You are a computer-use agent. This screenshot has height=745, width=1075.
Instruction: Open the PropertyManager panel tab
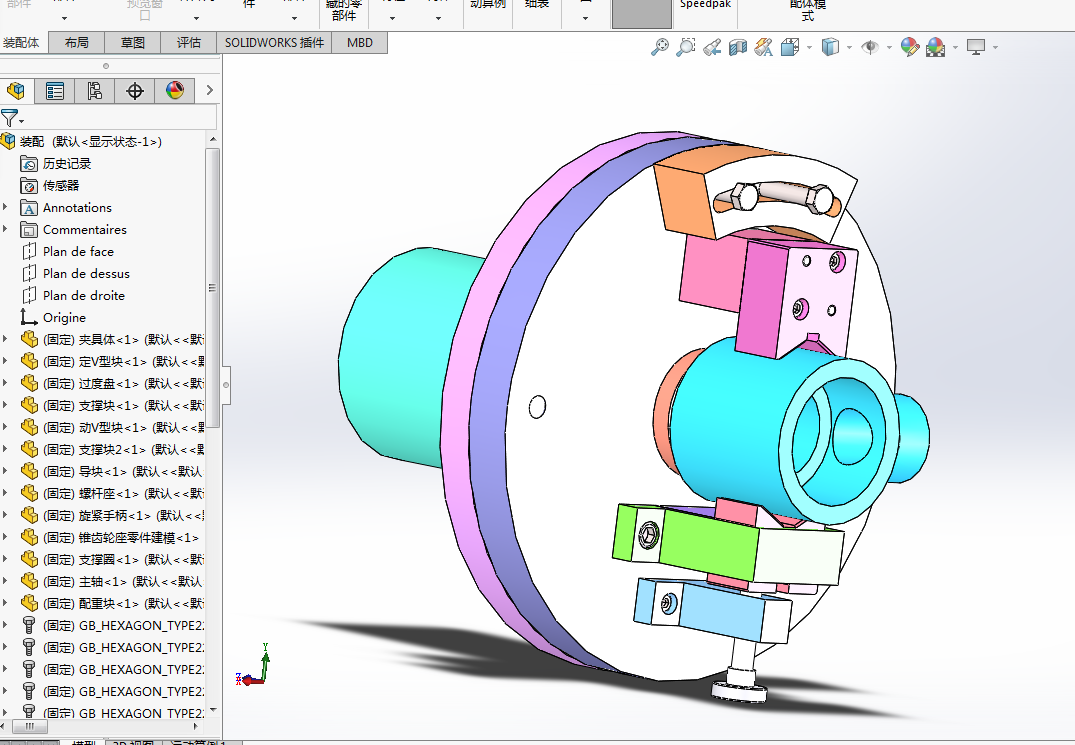pos(55,91)
